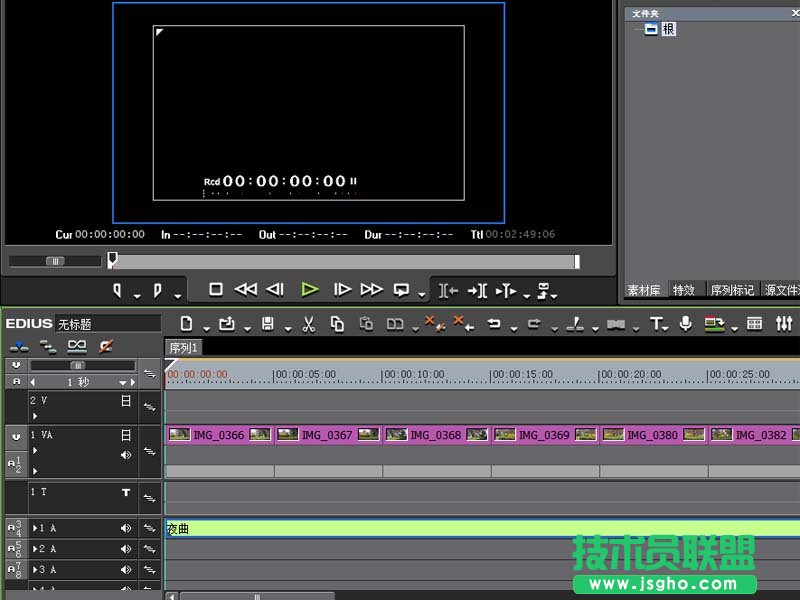Click the shuttle slider handle

[x=55, y=261]
